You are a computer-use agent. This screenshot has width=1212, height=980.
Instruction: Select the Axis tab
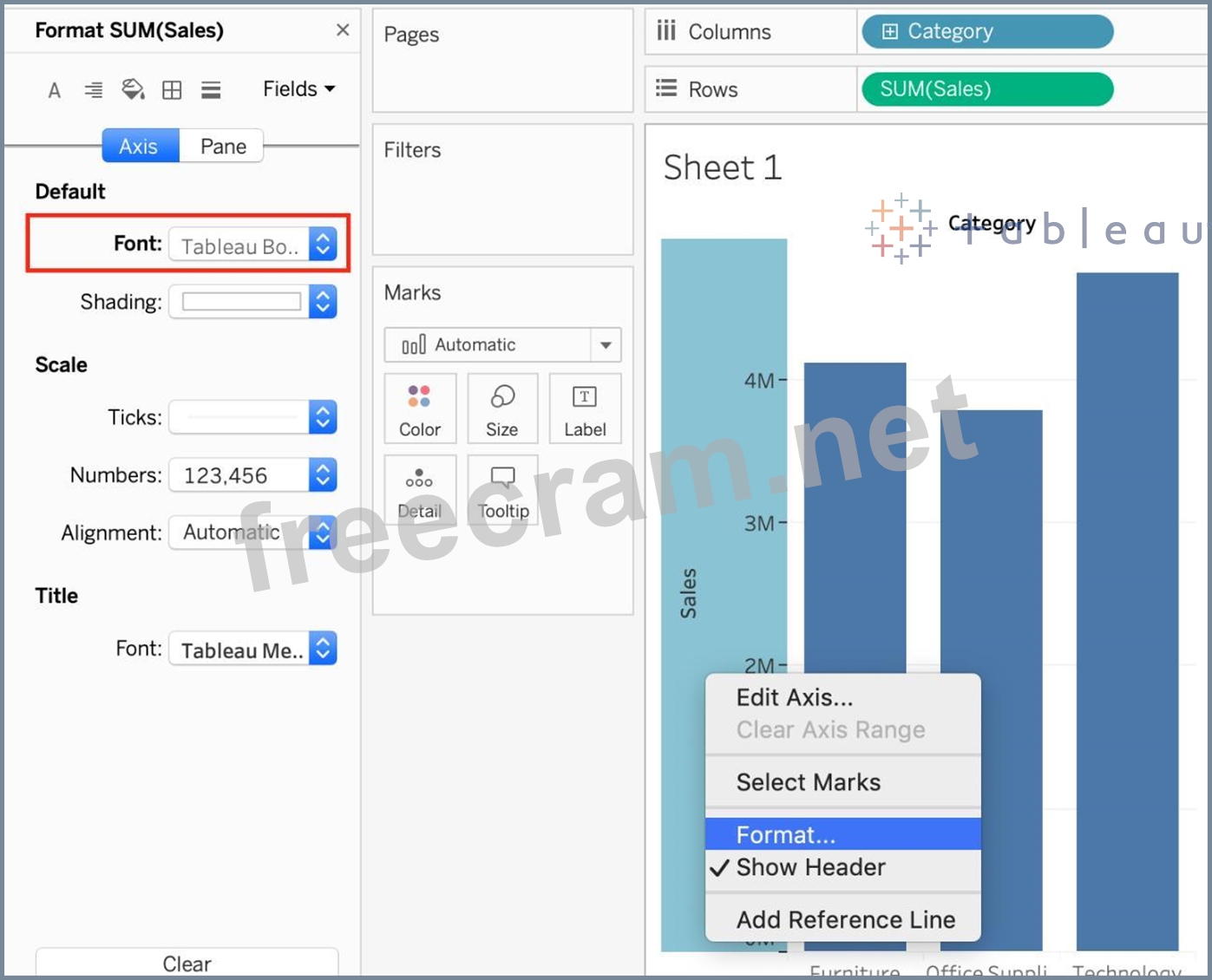point(139,147)
